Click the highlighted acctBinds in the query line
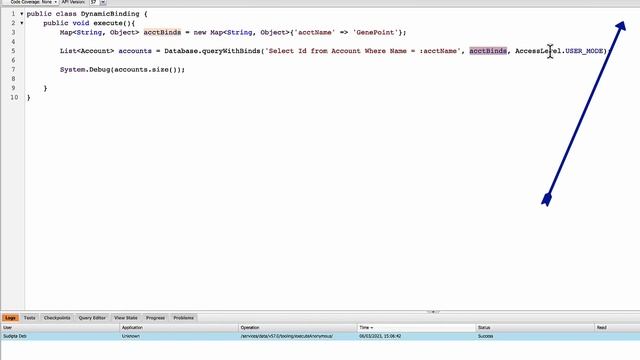Image resolution: width=640 pixels, height=360 pixels. (x=488, y=51)
